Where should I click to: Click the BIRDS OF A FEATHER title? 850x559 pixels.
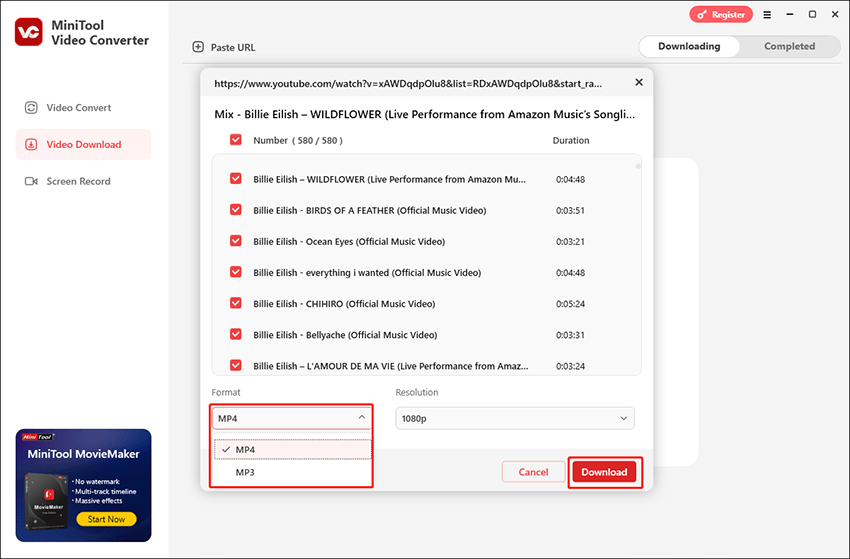click(x=370, y=210)
